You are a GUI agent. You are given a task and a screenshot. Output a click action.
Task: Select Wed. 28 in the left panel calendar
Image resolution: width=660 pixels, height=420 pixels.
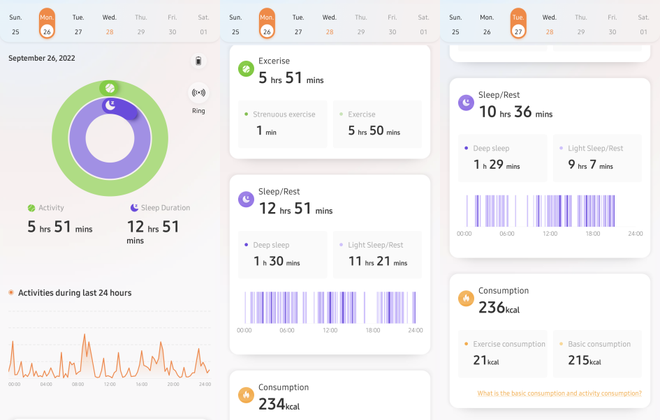click(109, 24)
